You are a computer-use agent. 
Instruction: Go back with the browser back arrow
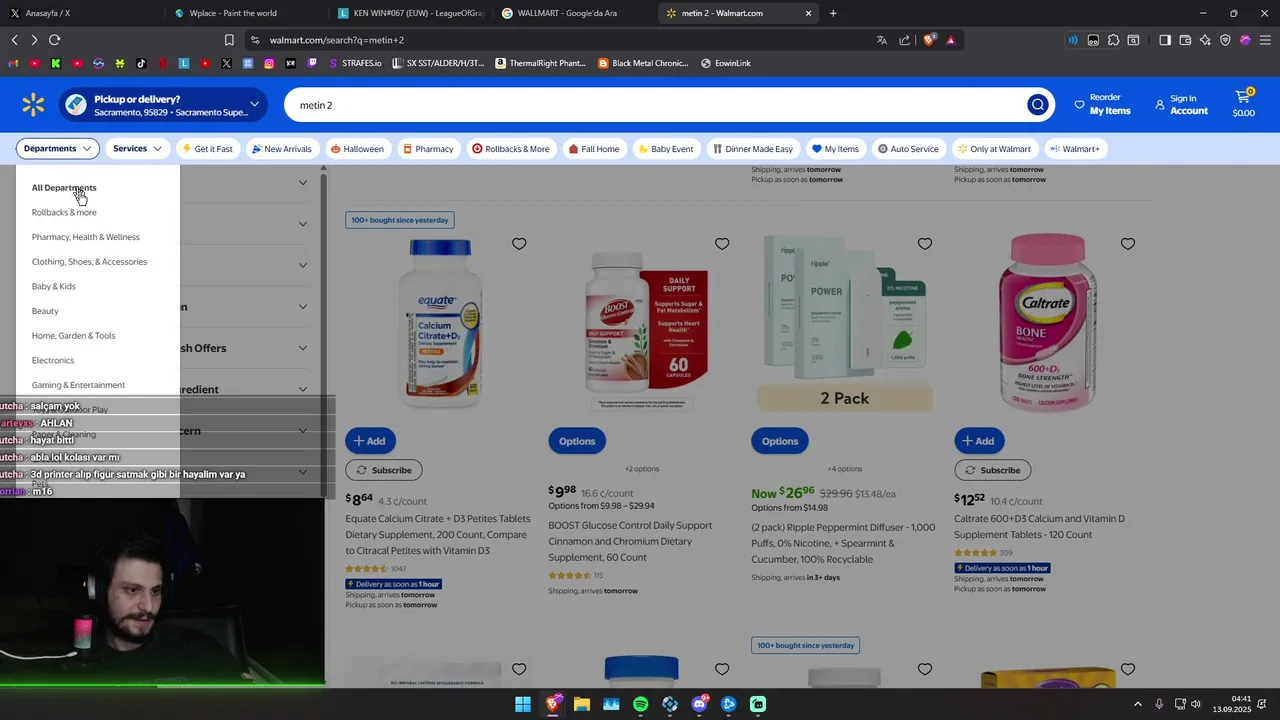pyautogui.click(x=14, y=40)
